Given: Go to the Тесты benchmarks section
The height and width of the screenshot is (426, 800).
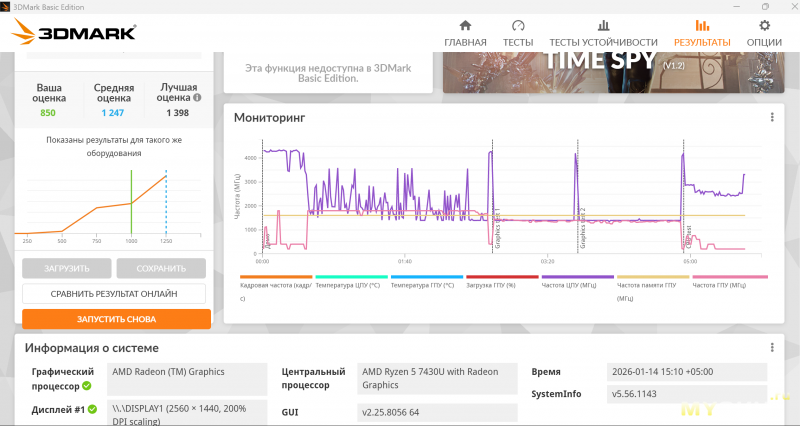Looking at the screenshot, I should tap(517, 33).
